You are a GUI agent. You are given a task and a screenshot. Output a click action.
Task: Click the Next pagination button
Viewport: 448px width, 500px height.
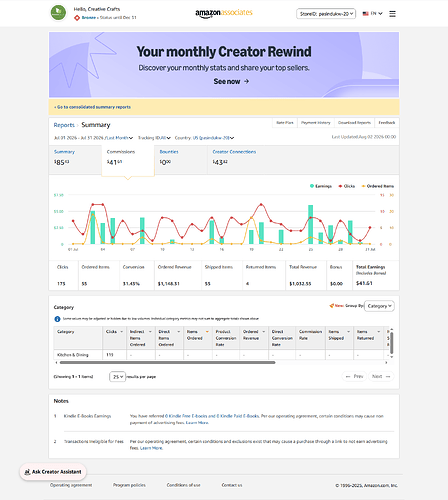click(x=381, y=376)
